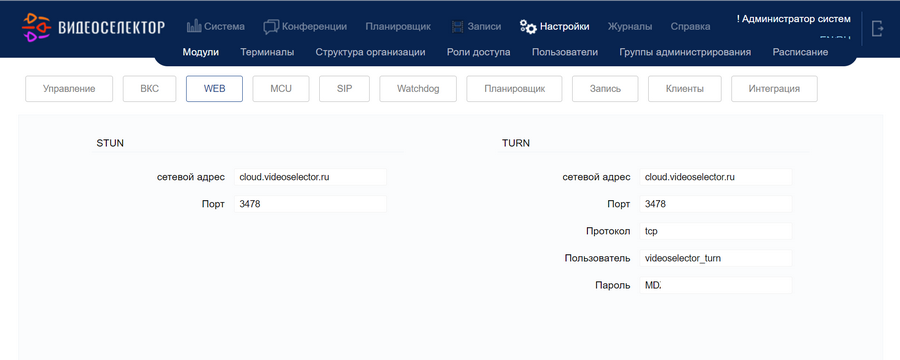This screenshot has width=900, height=360.
Task: Click the TURN Протокол field
Action: [716, 231]
